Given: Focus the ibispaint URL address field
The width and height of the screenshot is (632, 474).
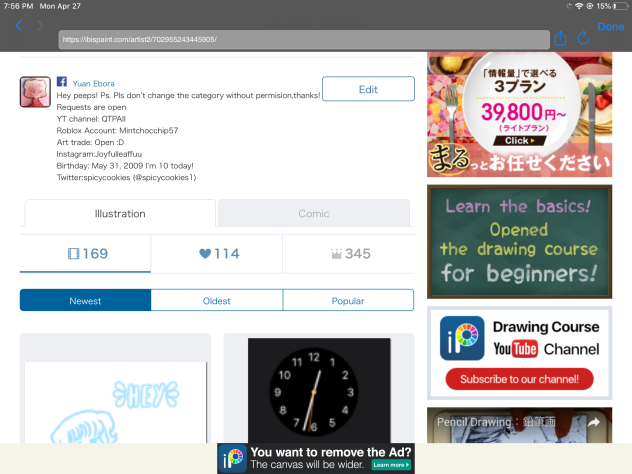Looking at the screenshot, I should point(300,39).
